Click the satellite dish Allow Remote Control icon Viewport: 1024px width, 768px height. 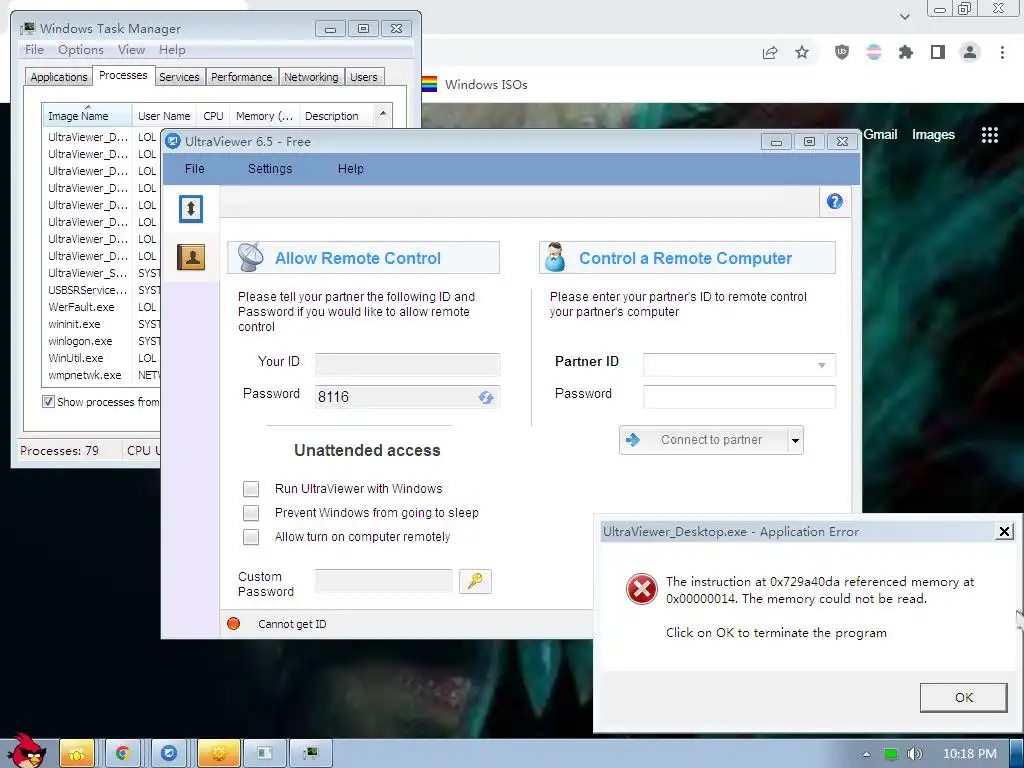point(251,257)
